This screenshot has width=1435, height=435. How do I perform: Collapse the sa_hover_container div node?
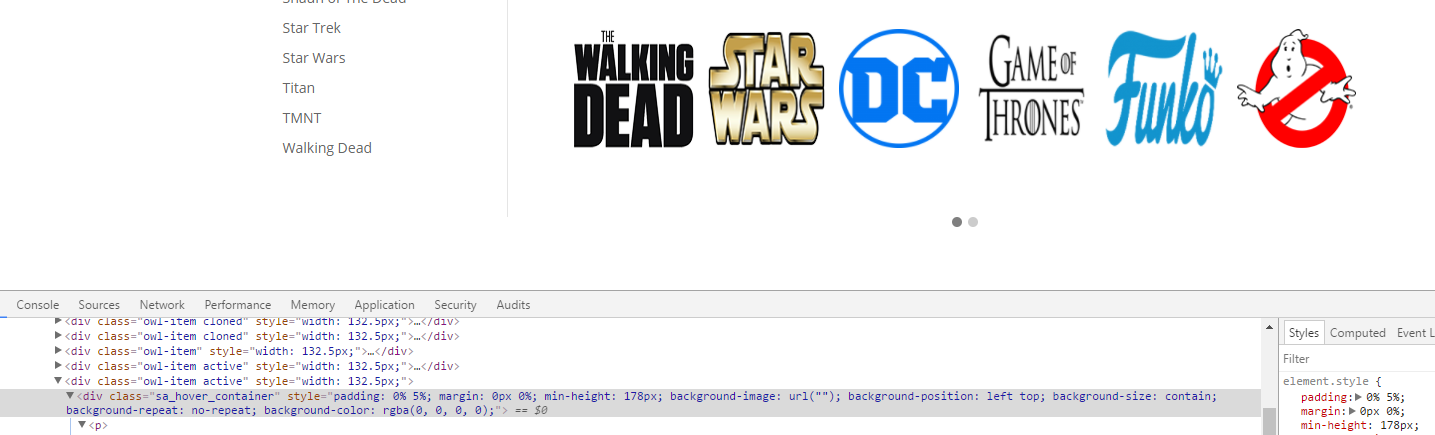pos(70,396)
